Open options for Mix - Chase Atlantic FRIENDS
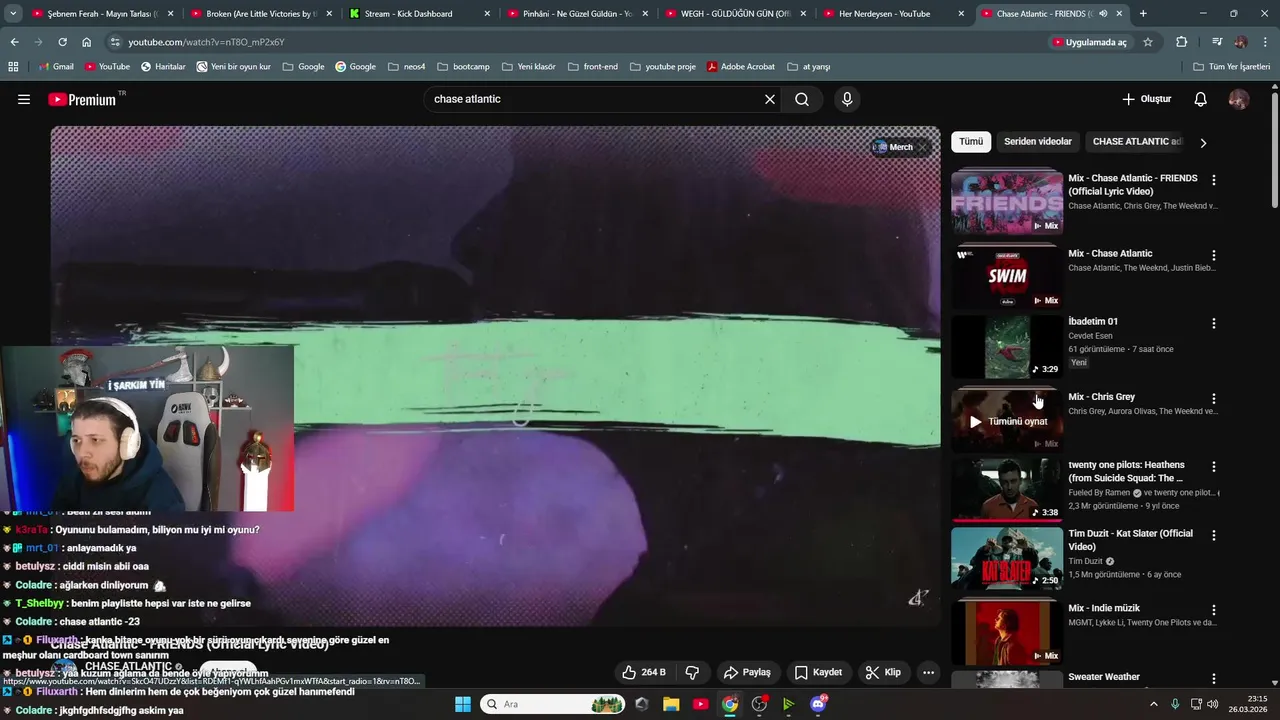 (1214, 180)
